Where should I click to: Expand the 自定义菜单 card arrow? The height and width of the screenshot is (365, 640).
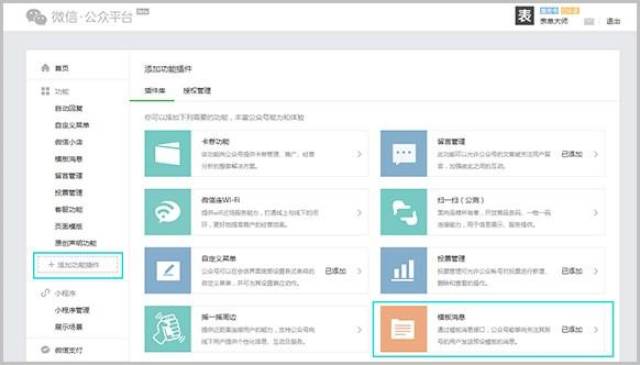pyautogui.click(x=359, y=271)
